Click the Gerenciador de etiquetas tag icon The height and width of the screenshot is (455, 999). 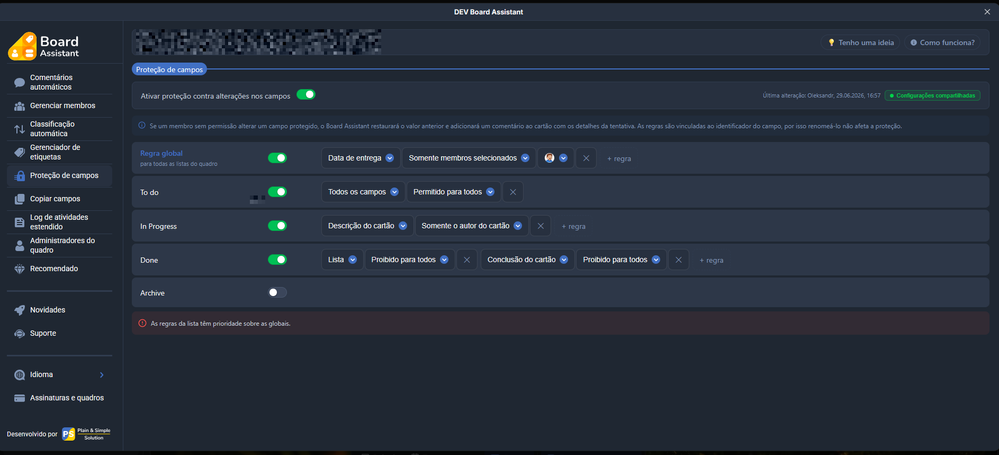coord(20,152)
